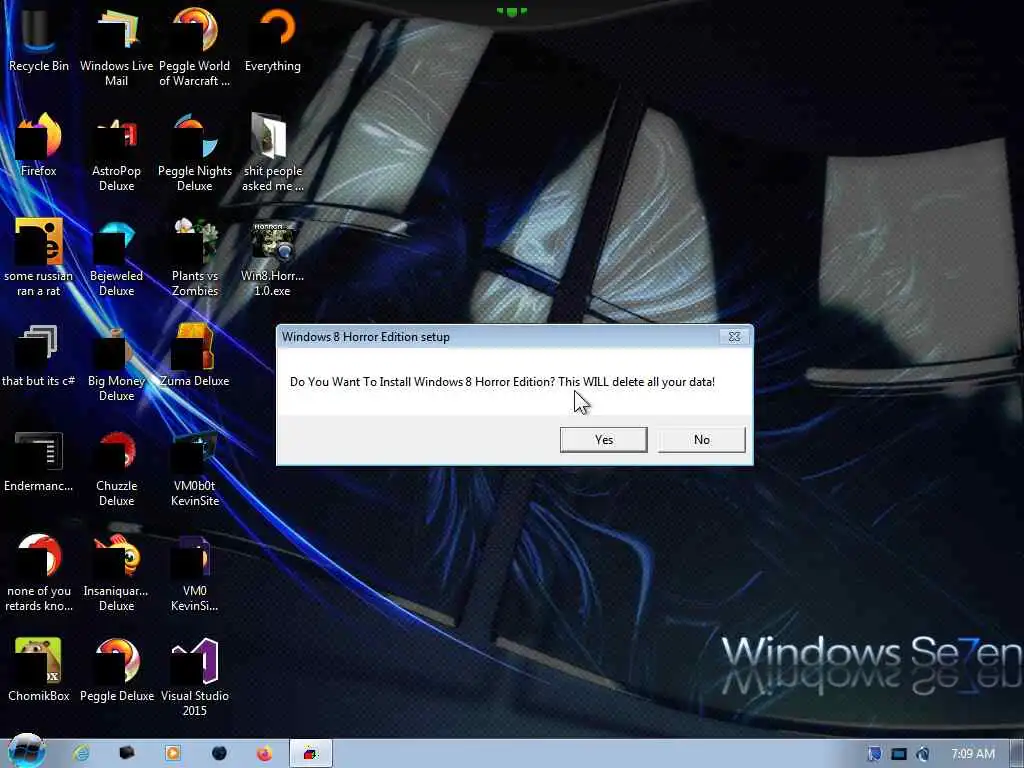Screen dimensions: 1024x768
Task: Click the tray icon next to the clock
Action: point(922,754)
